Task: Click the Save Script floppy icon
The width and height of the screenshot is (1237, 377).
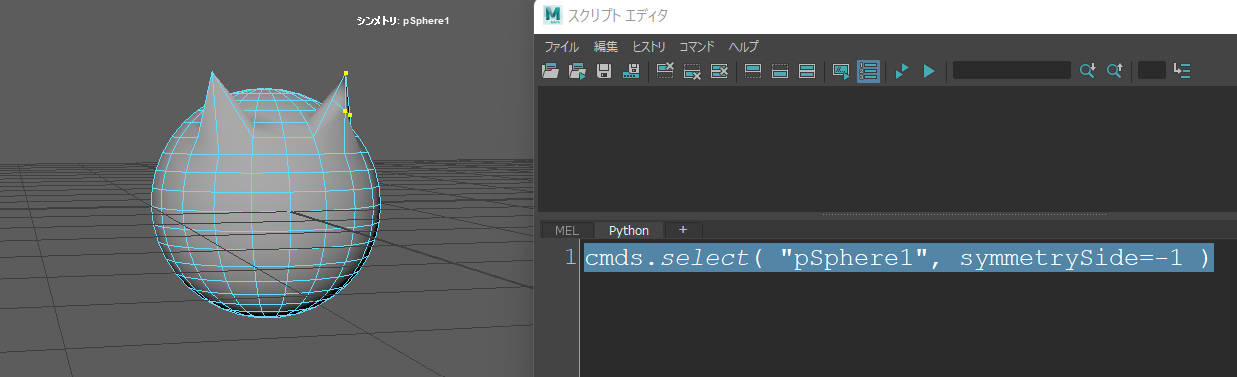Action: coord(604,70)
